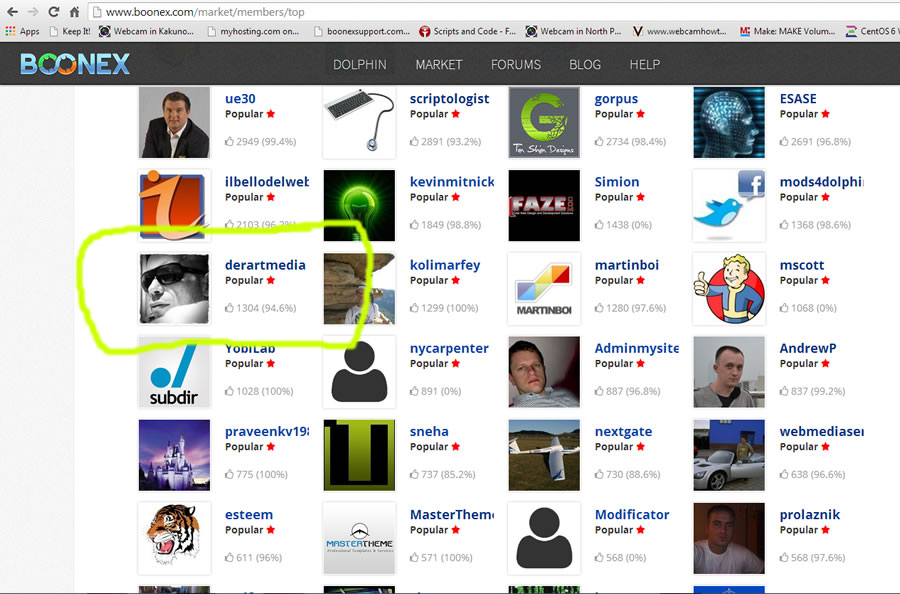
Task: Open sneha profile link
Action: pyautogui.click(x=429, y=432)
